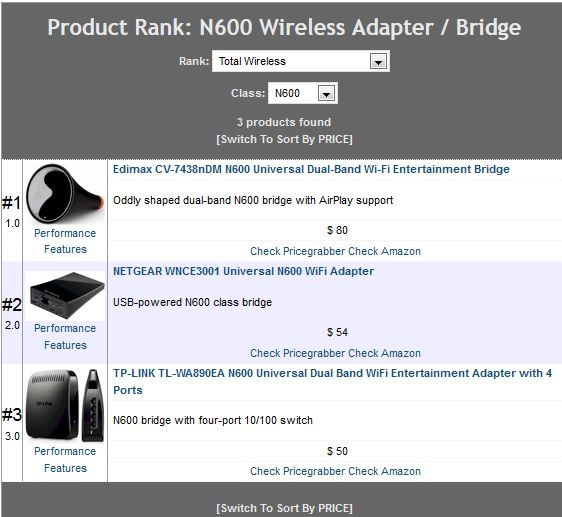Check Amazon for the $54 NETGEAR
The image size is (562, 517).
[385, 353]
